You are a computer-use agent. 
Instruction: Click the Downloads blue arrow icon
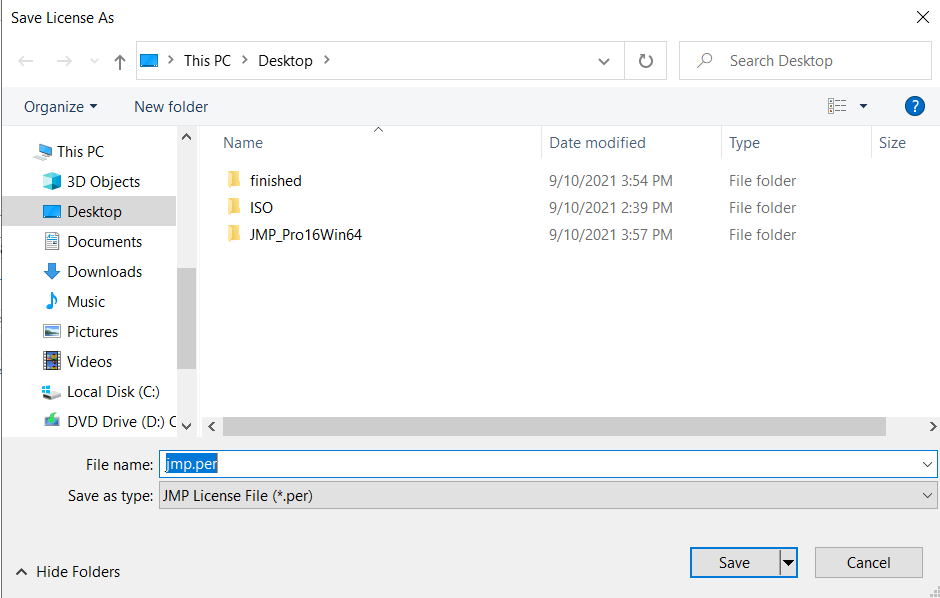(x=52, y=271)
